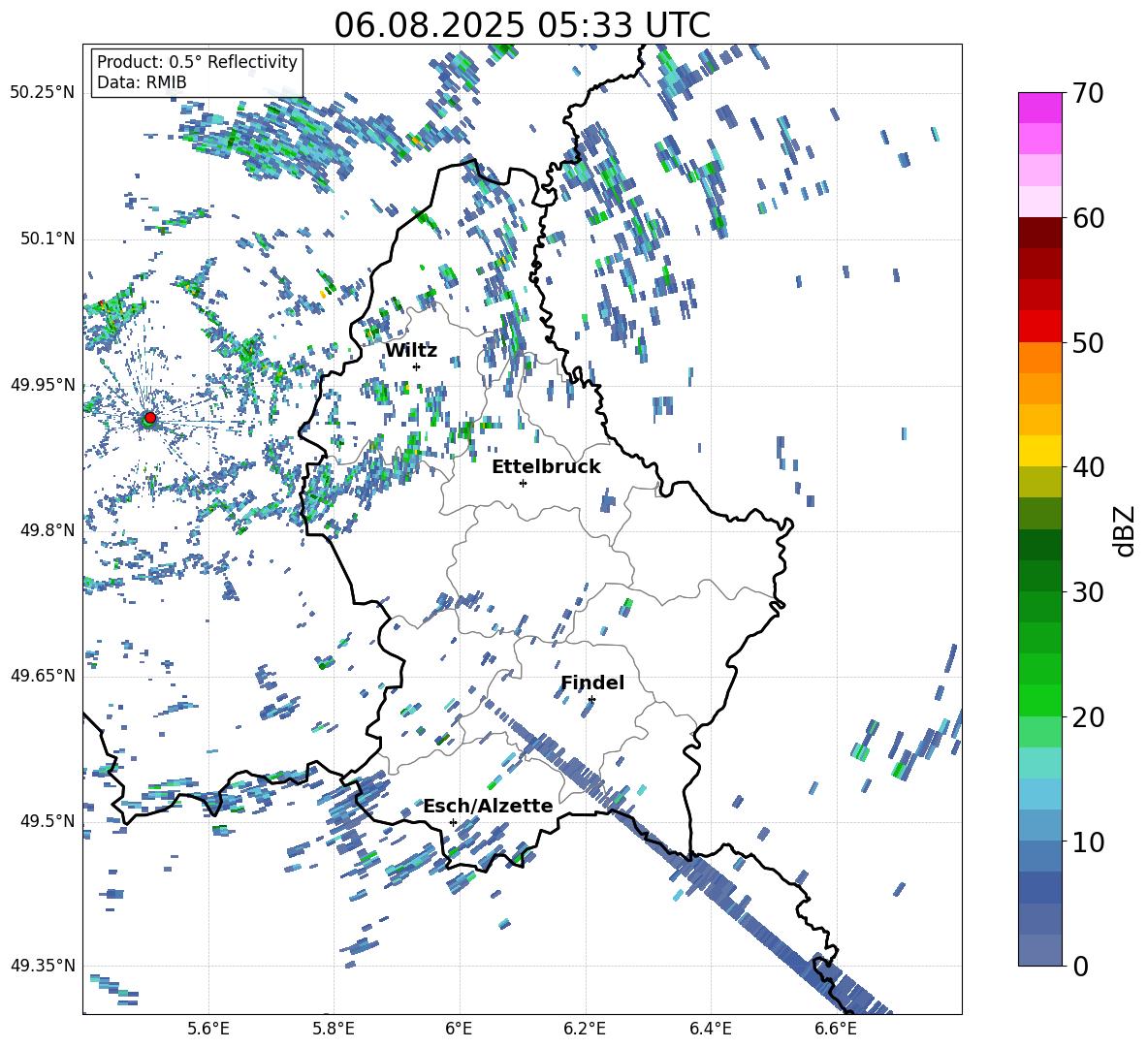Select the Findel city label
1148x1048 pixels.
(x=592, y=683)
